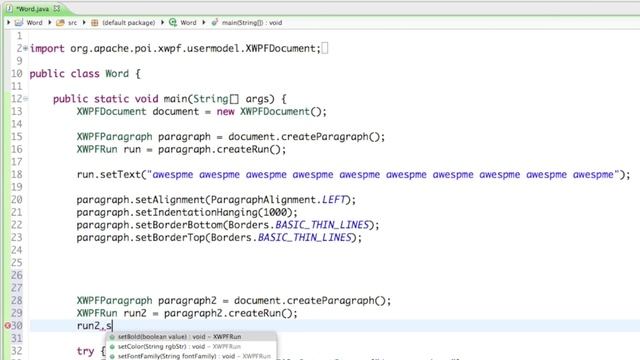The width and height of the screenshot is (640, 360).
Task: Click 'paragraph2.createRun()' on line 29
Action: point(228,313)
